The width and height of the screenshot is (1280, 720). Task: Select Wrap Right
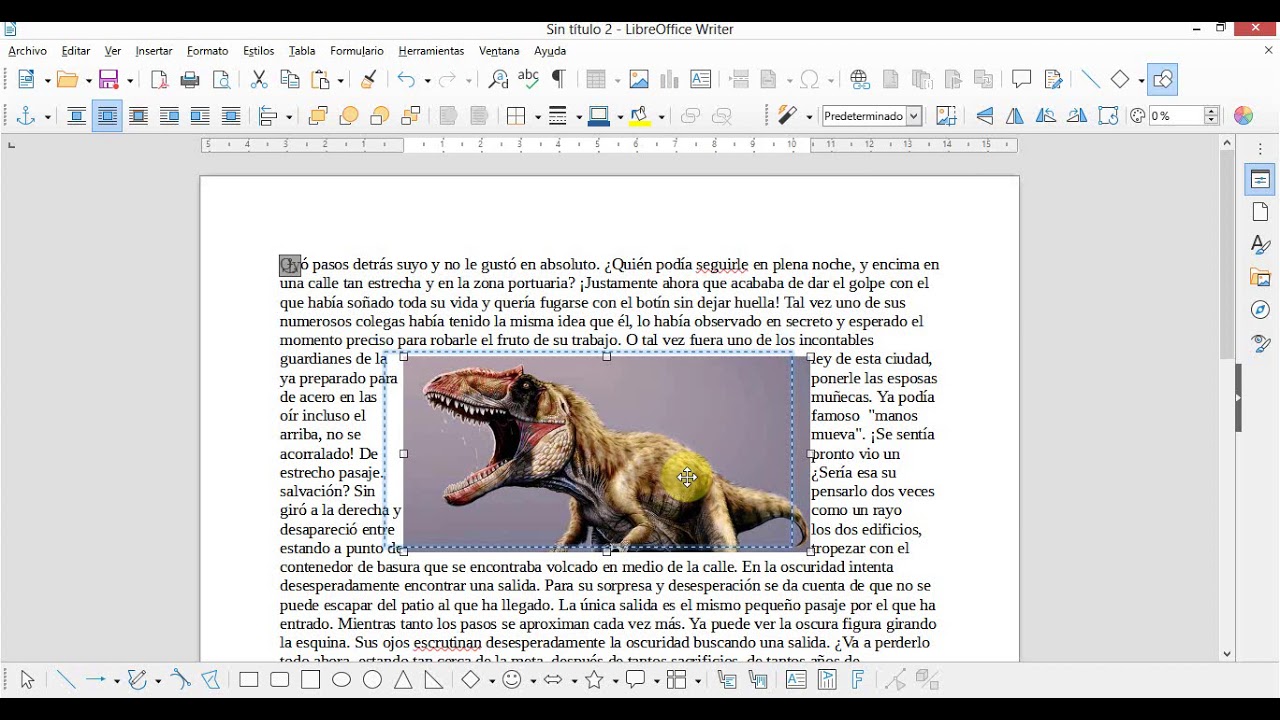point(200,117)
